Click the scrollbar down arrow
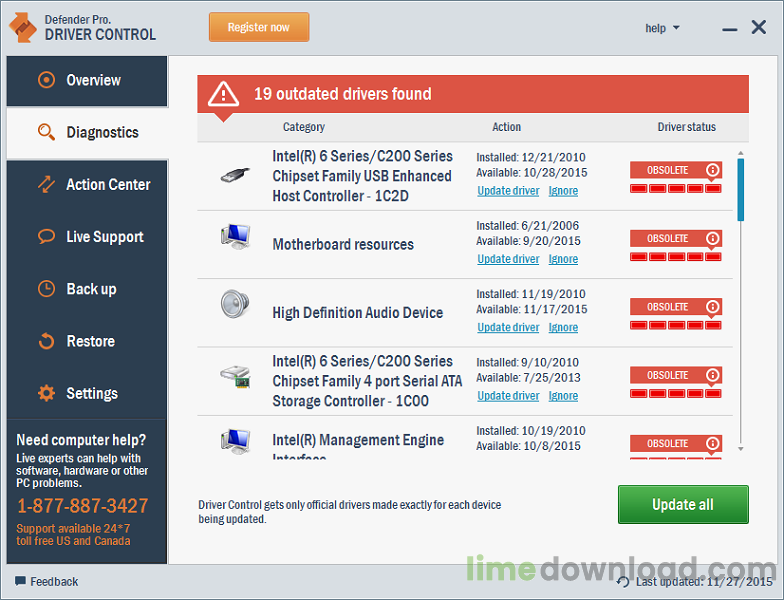 [740, 449]
